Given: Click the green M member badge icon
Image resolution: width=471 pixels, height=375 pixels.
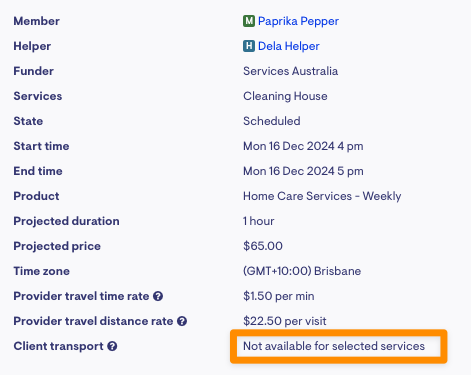Looking at the screenshot, I should [249, 21].
